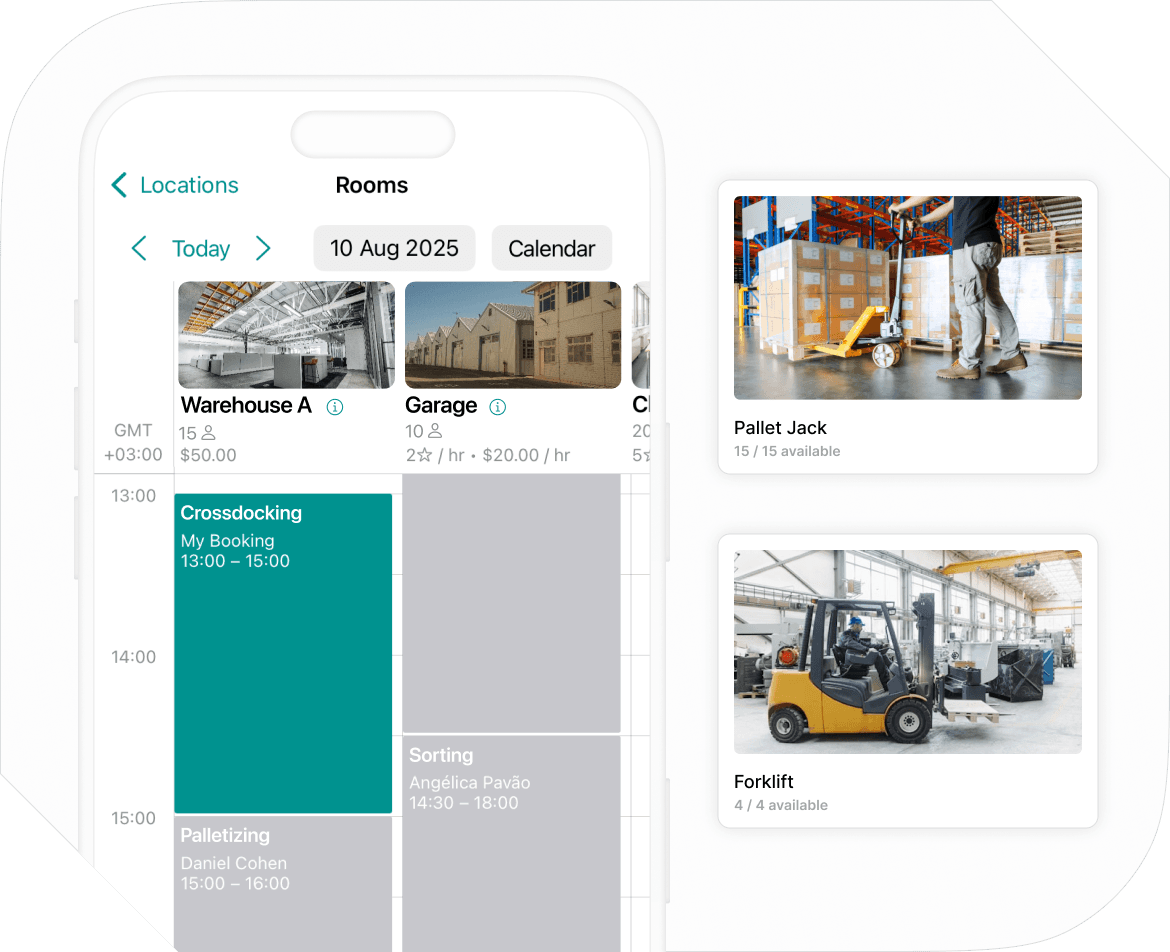The image size is (1170, 952).
Task: Open info for the Garage room
Action: click(x=497, y=406)
